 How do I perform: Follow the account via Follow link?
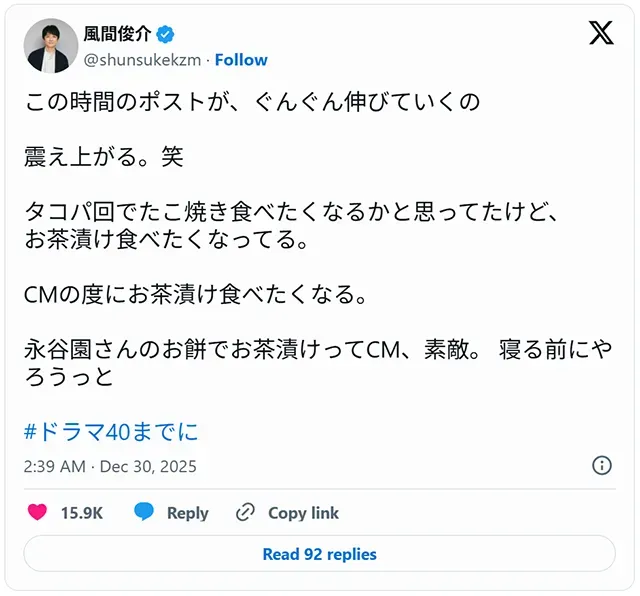point(241,60)
